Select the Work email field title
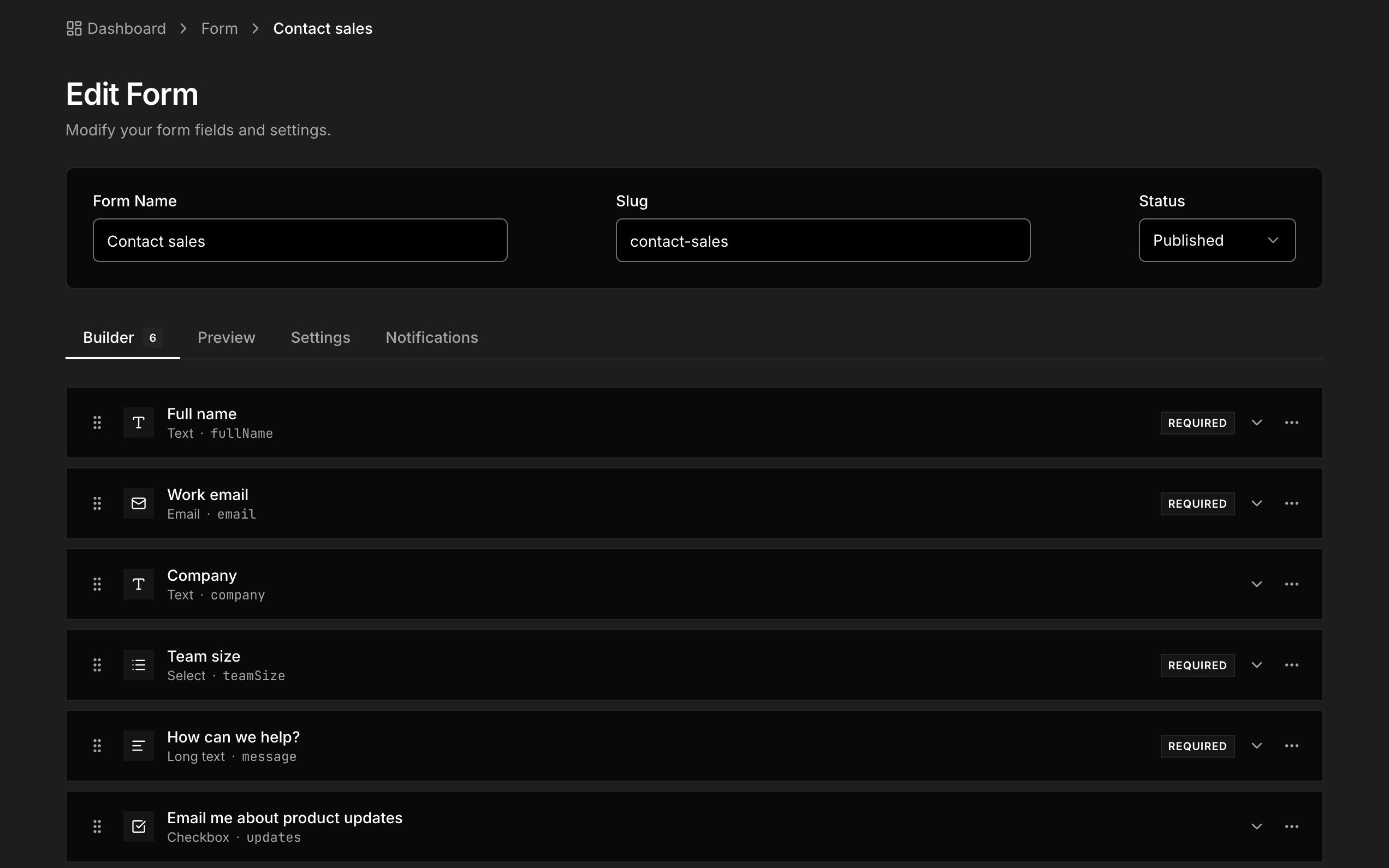This screenshot has width=1389, height=868. 208,495
